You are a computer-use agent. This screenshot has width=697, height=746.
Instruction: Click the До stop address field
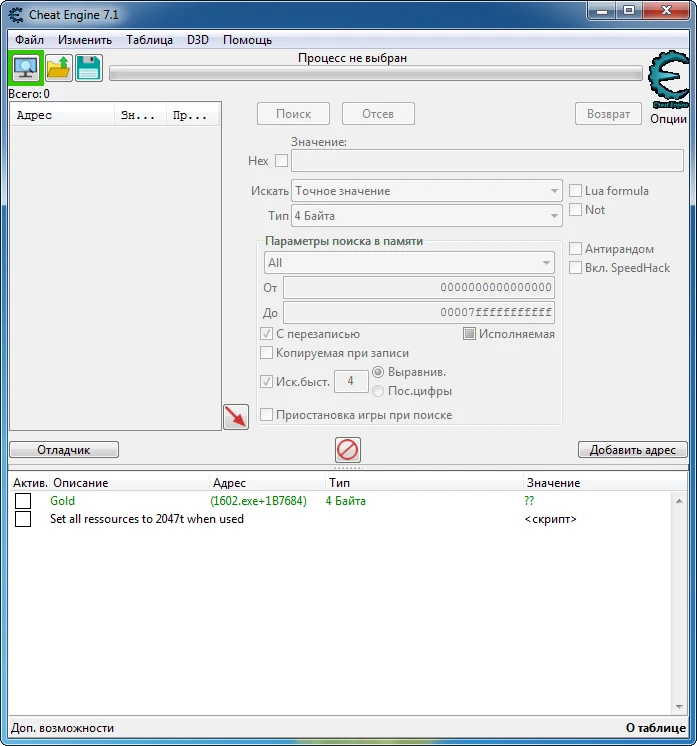click(419, 313)
